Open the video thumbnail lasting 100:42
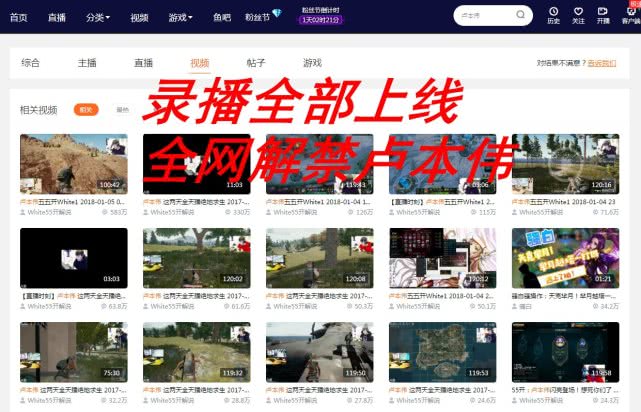This screenshot has height=412, width=641. [74, 164]
